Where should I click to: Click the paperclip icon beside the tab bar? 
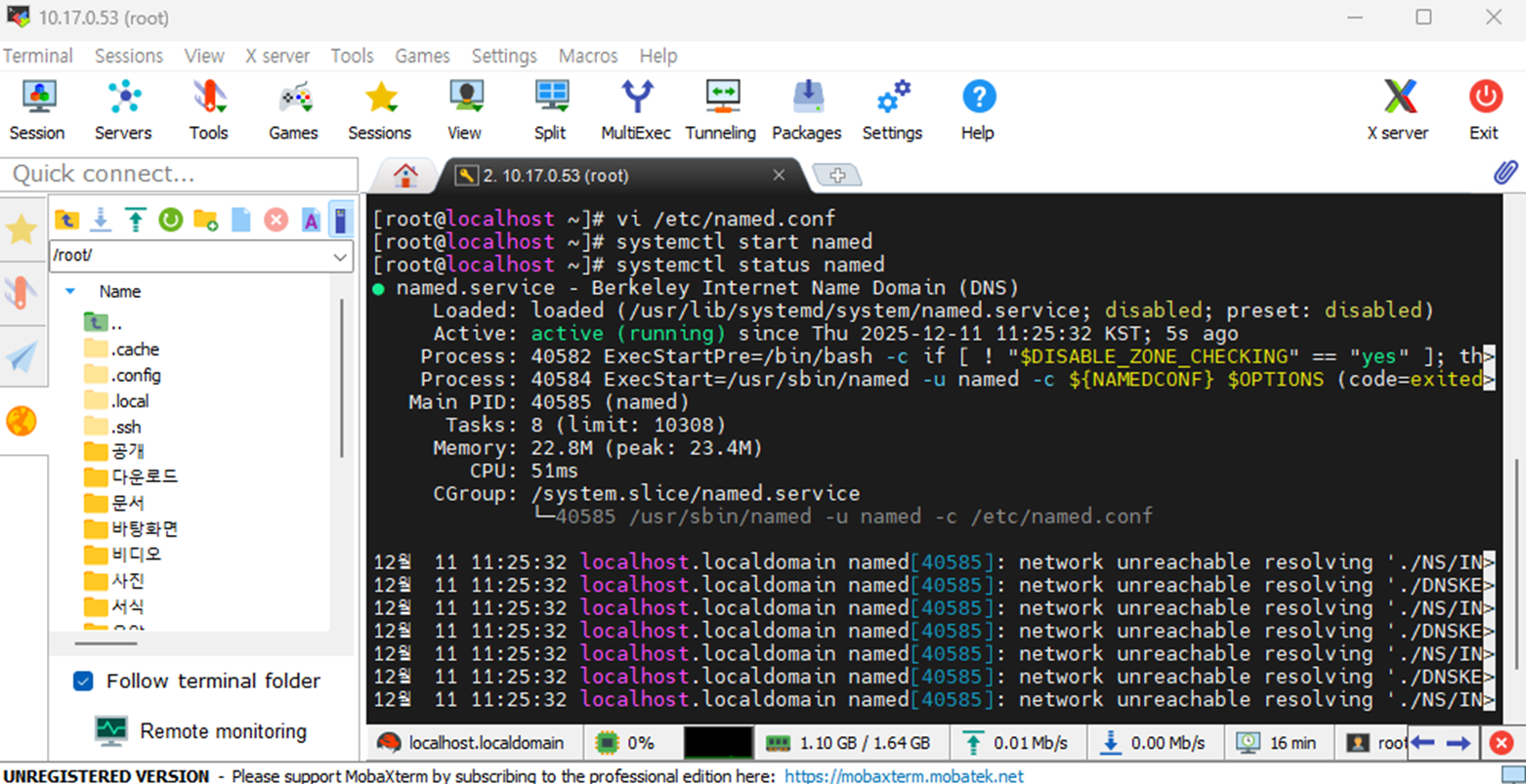coord(1505,173)
